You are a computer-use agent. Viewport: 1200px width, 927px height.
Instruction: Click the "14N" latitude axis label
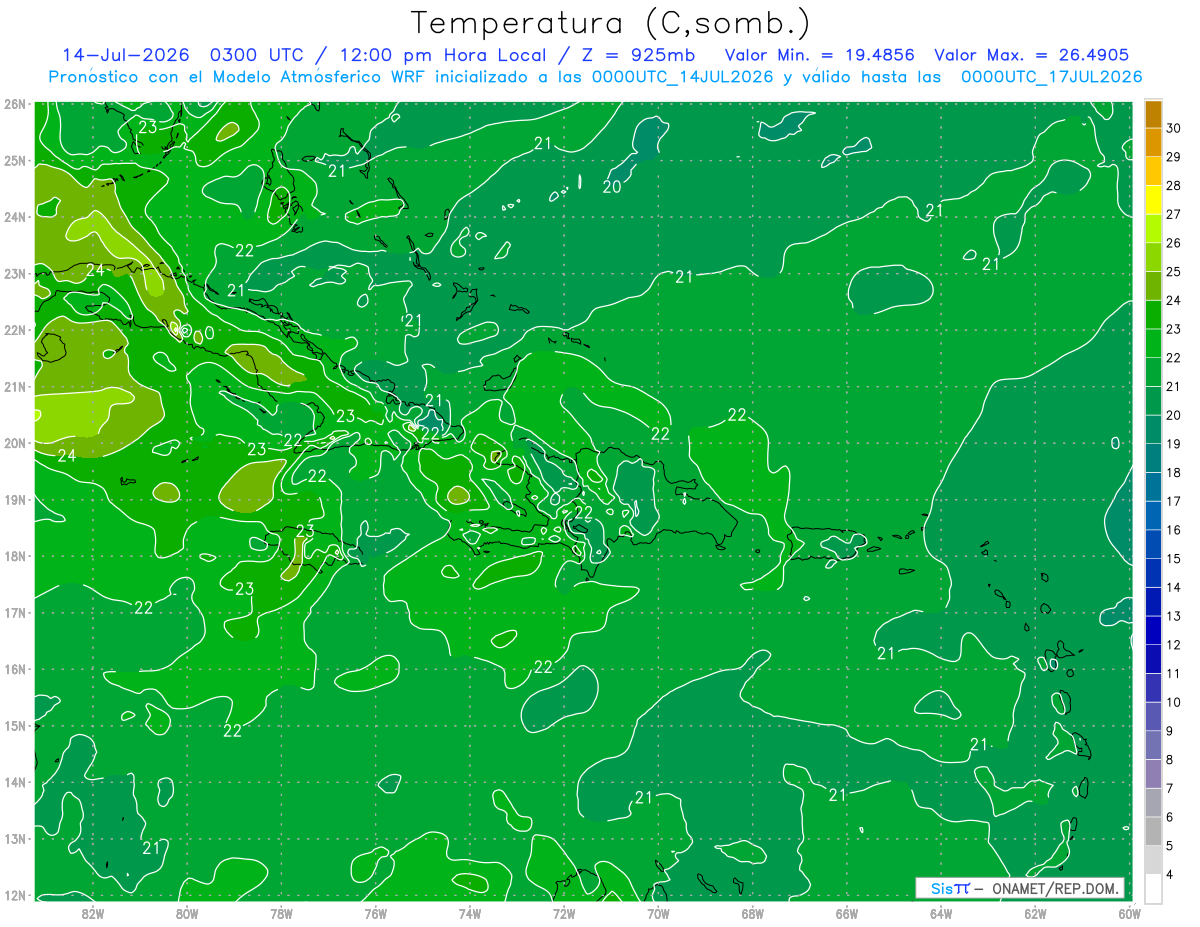(x=14, y=782)
